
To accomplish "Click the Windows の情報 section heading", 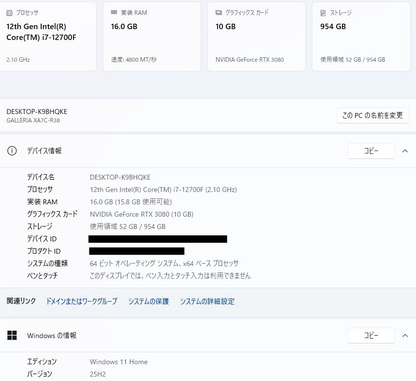I will pyautogui.click(x=52, y=335).
